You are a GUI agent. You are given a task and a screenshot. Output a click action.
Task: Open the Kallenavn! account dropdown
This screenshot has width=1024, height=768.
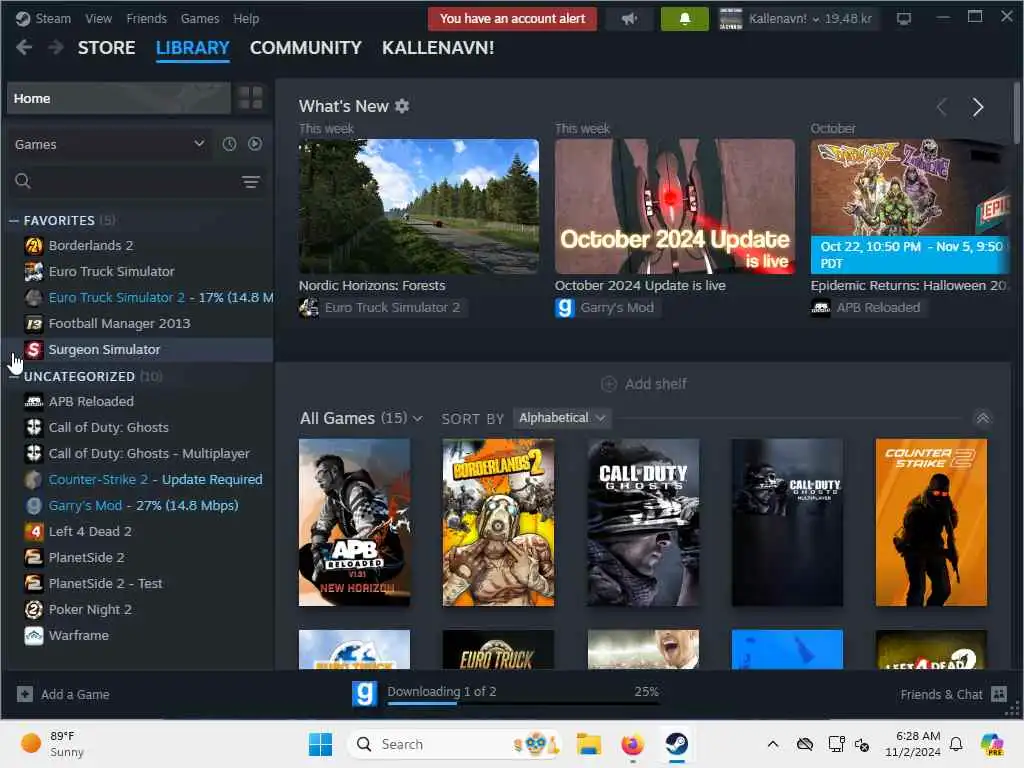pos(810,19)
